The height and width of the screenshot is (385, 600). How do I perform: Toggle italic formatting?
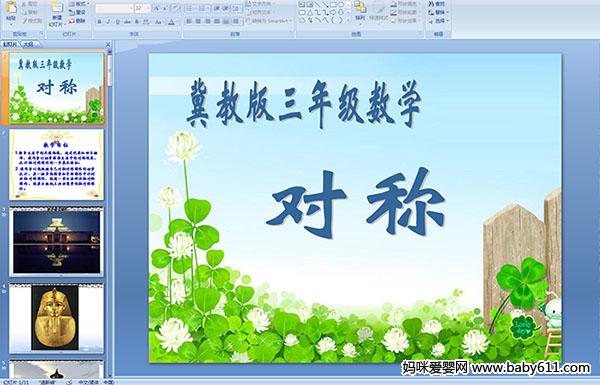108,22
